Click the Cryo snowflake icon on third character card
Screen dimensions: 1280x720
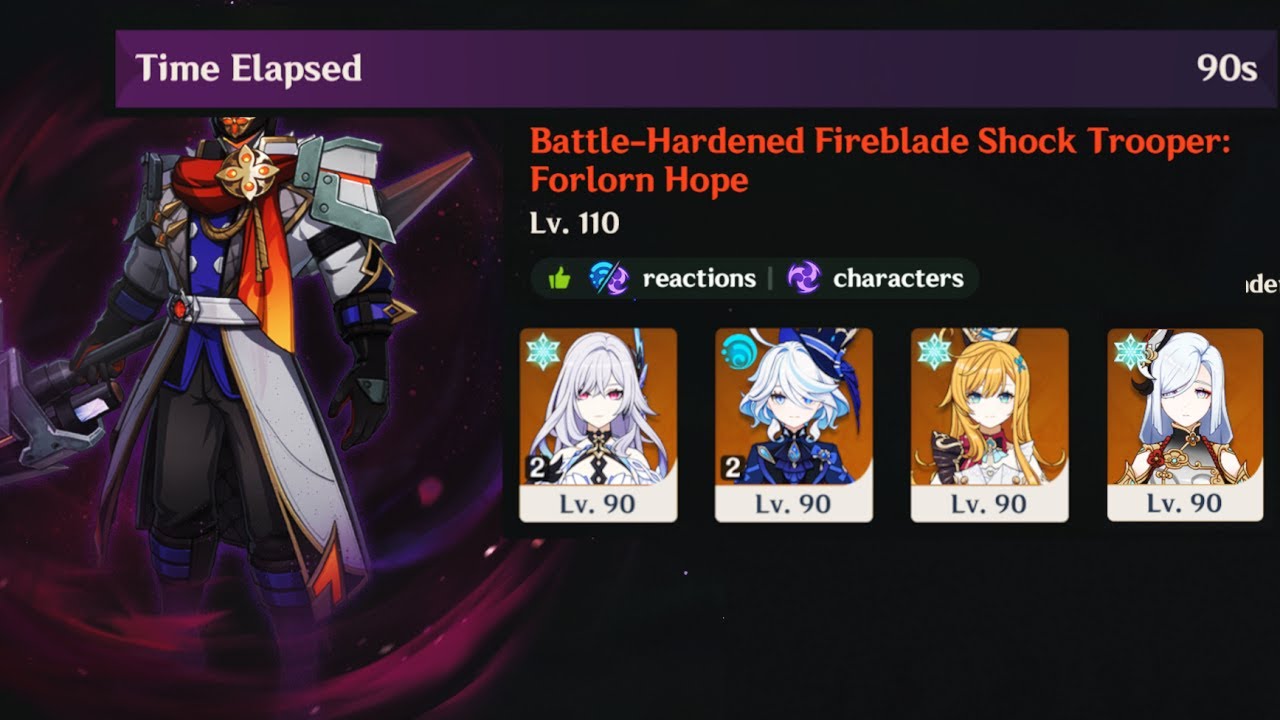click(x=935, y=352)
